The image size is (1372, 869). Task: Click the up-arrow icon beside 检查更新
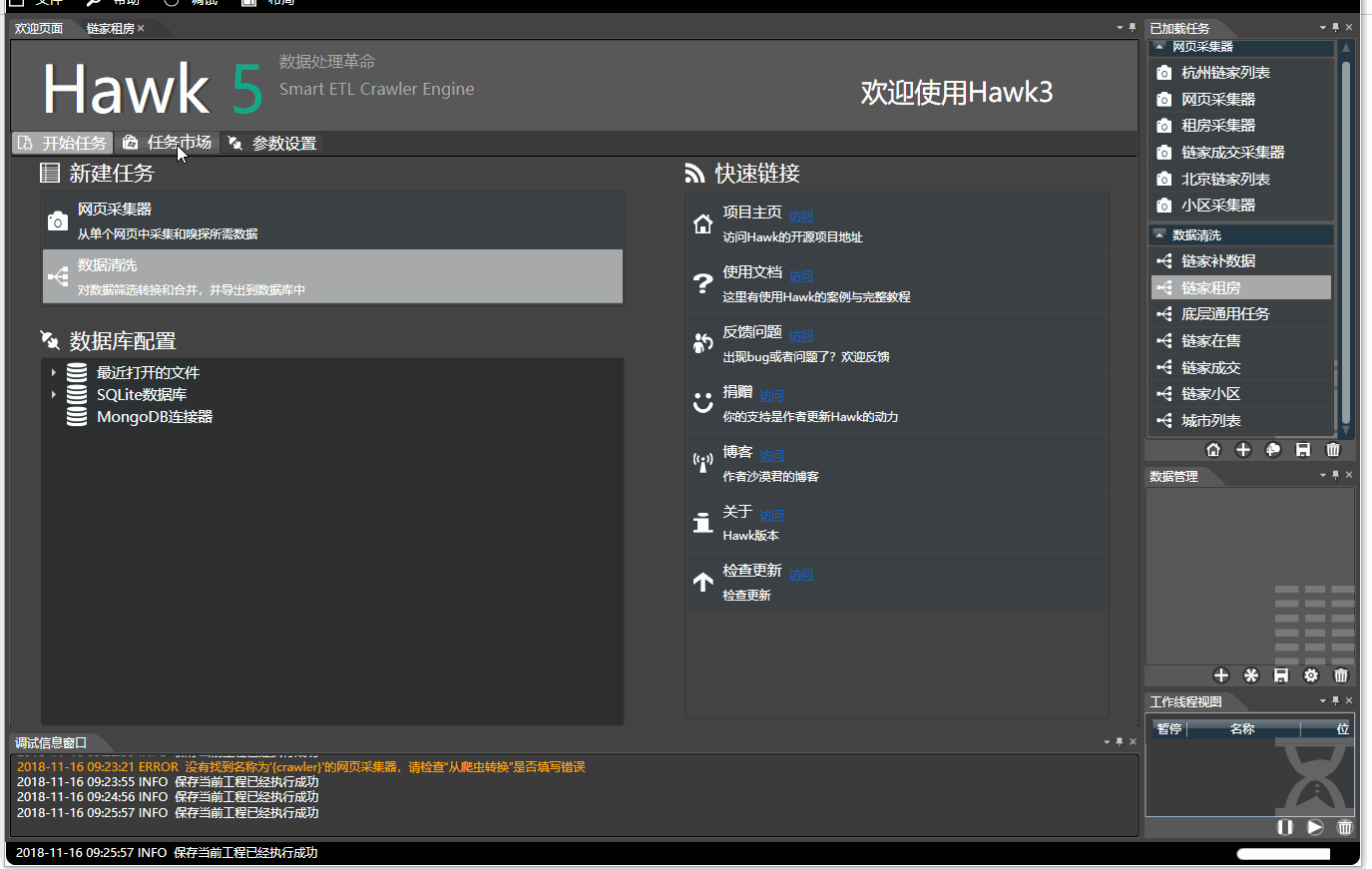point(703,582)
